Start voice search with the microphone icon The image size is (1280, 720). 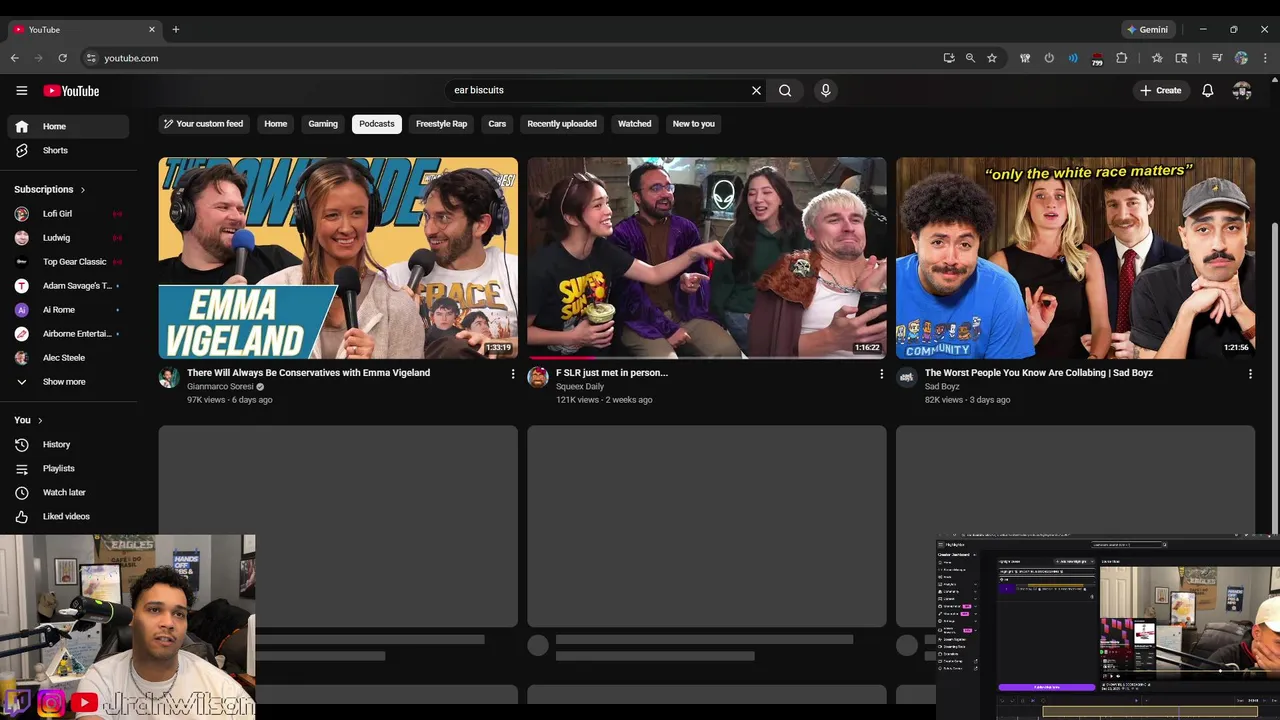(825, 90)
